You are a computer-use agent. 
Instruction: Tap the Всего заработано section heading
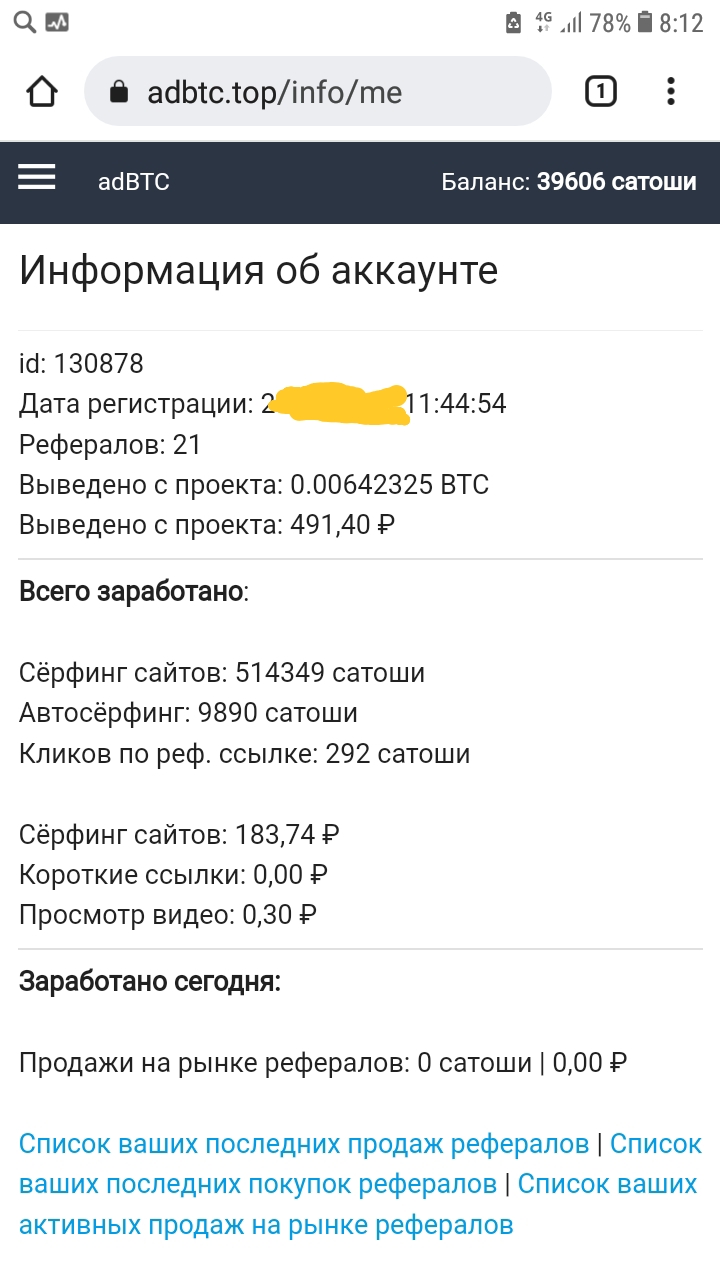133,592
